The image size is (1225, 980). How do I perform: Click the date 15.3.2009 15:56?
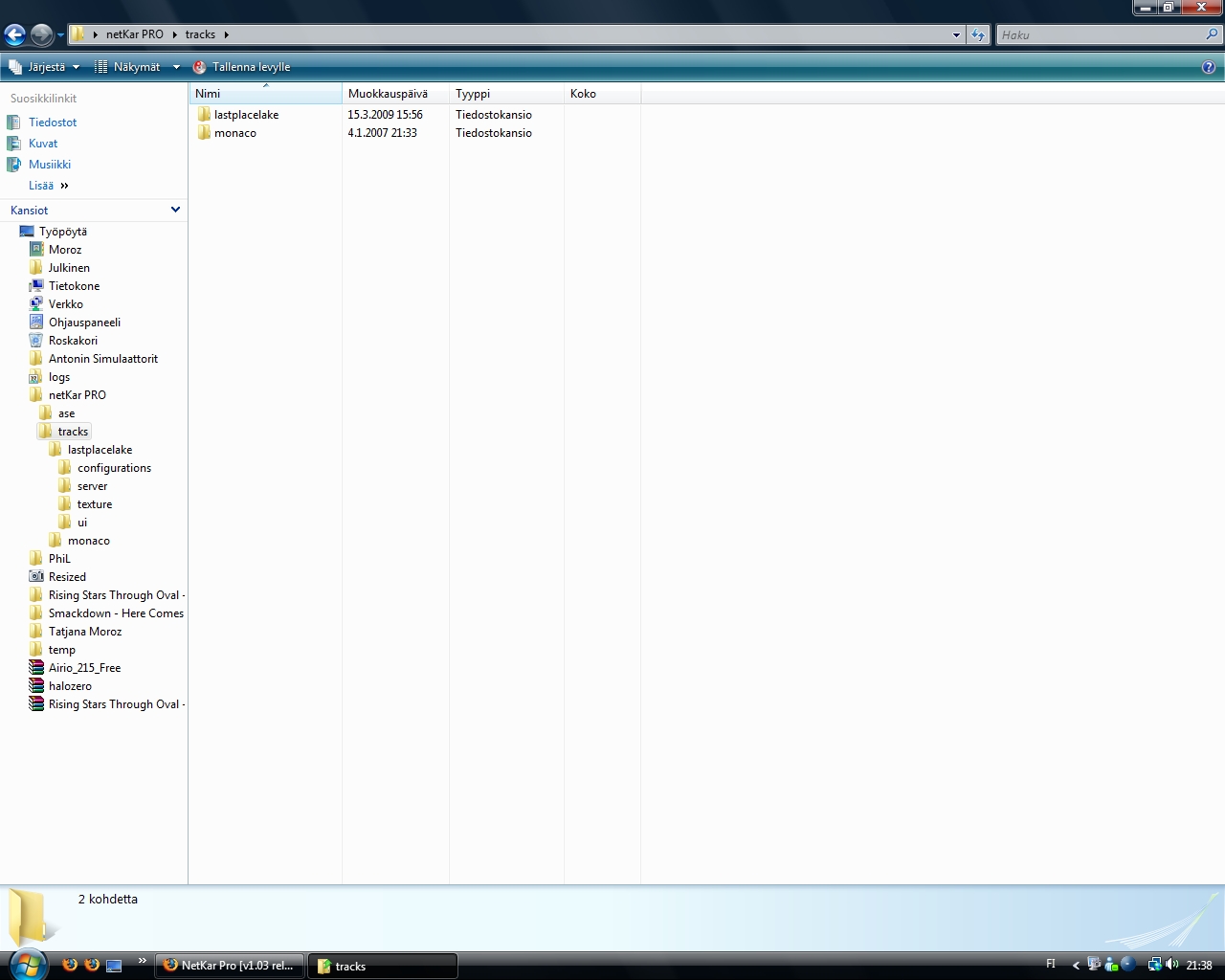(385, 115)
